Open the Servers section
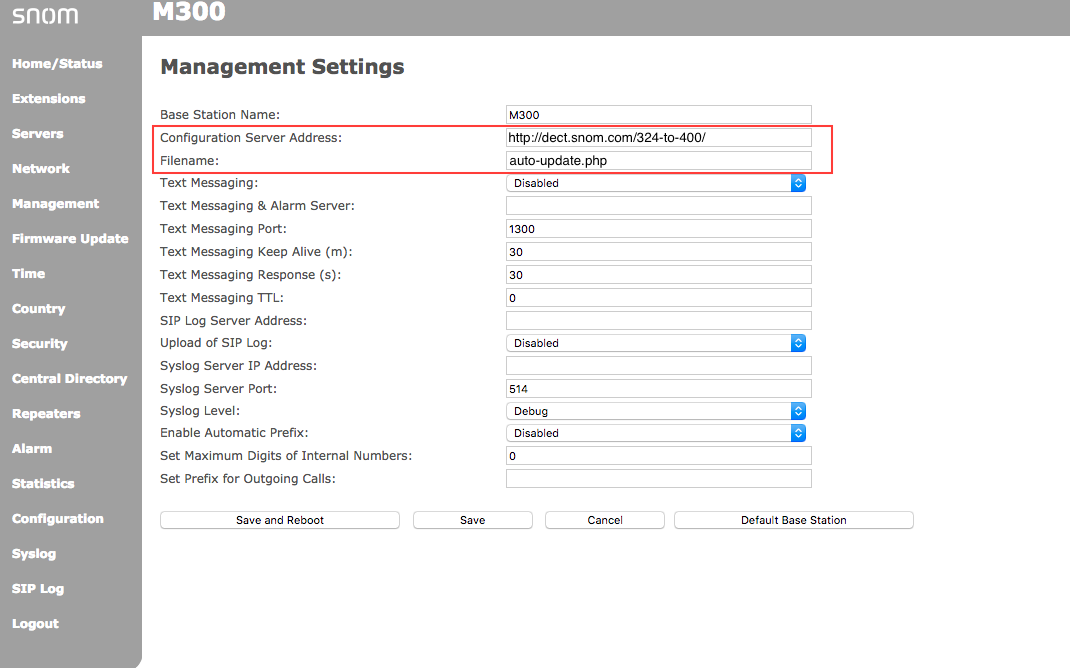1070x668 pixels. 38,134
